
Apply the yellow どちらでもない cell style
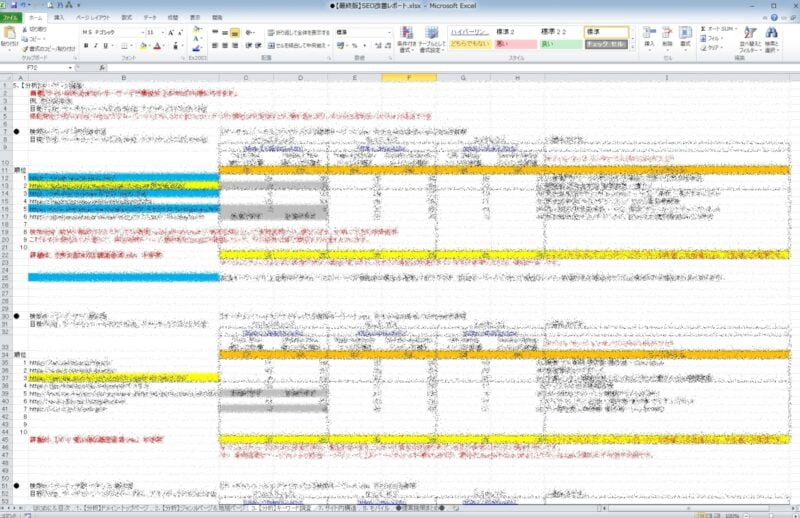[469, 44]
